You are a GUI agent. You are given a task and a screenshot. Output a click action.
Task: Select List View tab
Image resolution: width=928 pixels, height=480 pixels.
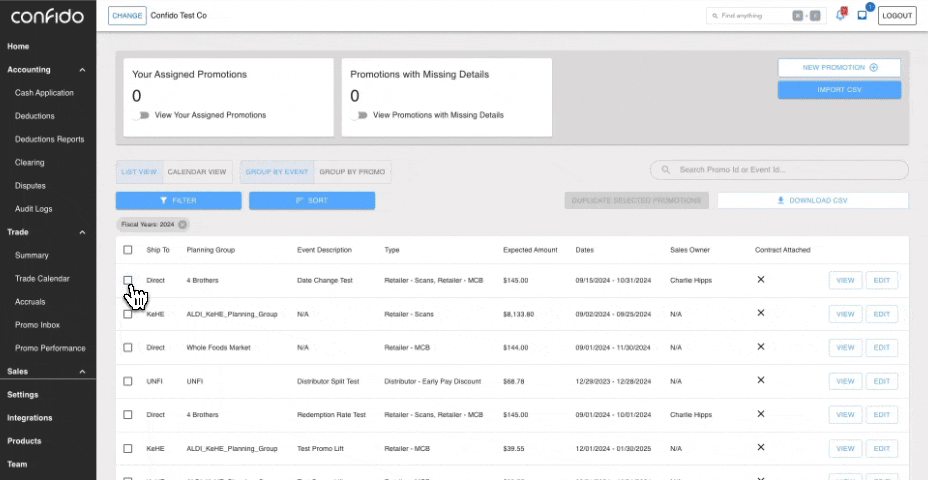tap(139, 172)
